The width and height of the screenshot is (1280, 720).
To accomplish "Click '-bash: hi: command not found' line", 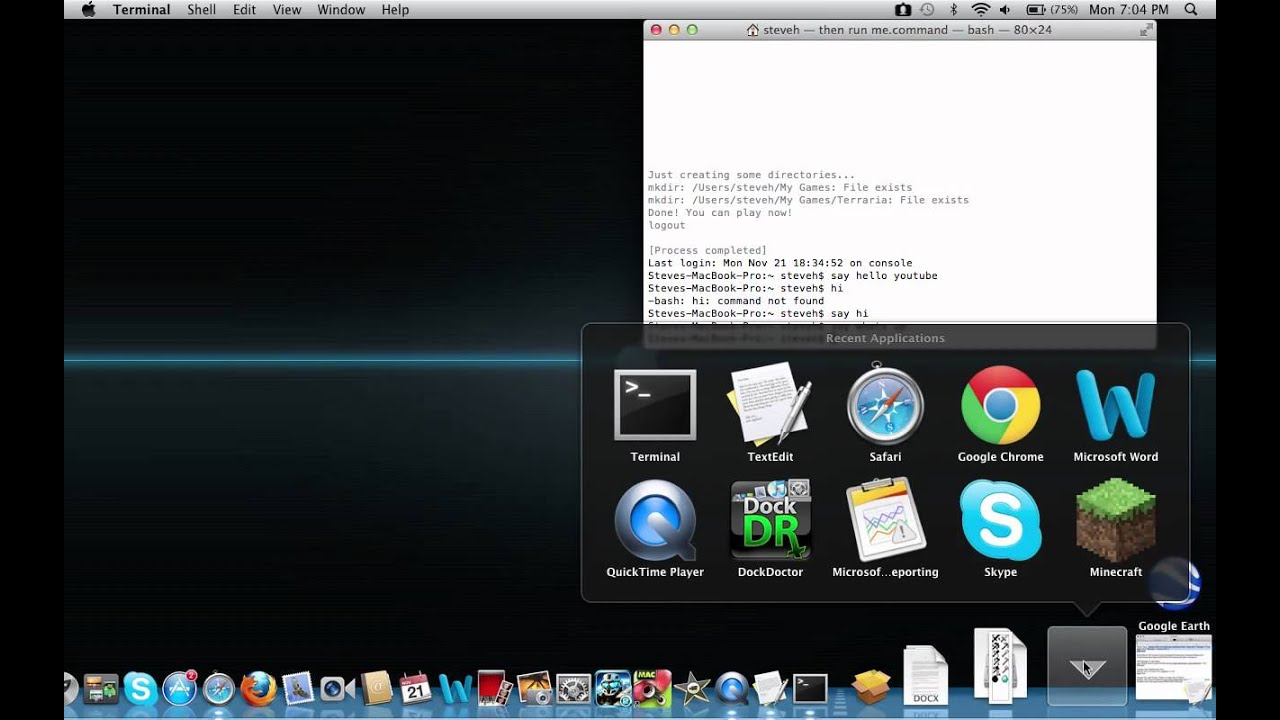I will pyautogui.click(x=736, y=301).
